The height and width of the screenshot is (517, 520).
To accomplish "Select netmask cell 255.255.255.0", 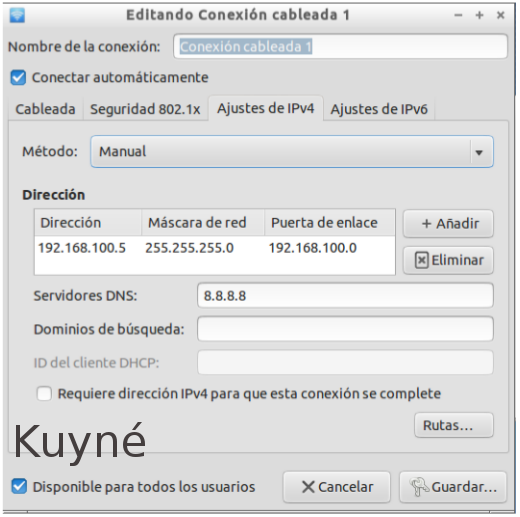I will [189, 248].
